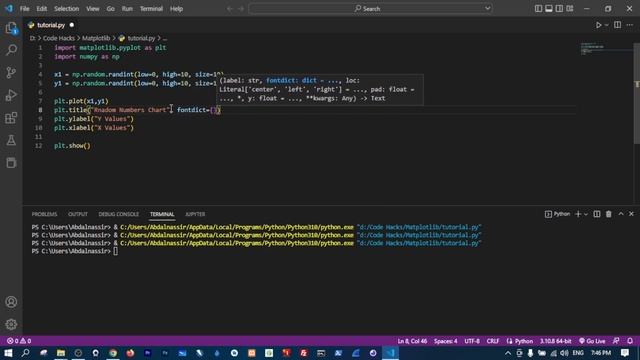
Task: Select the tutorial.py editor tab
Action: tap(51, 25)
